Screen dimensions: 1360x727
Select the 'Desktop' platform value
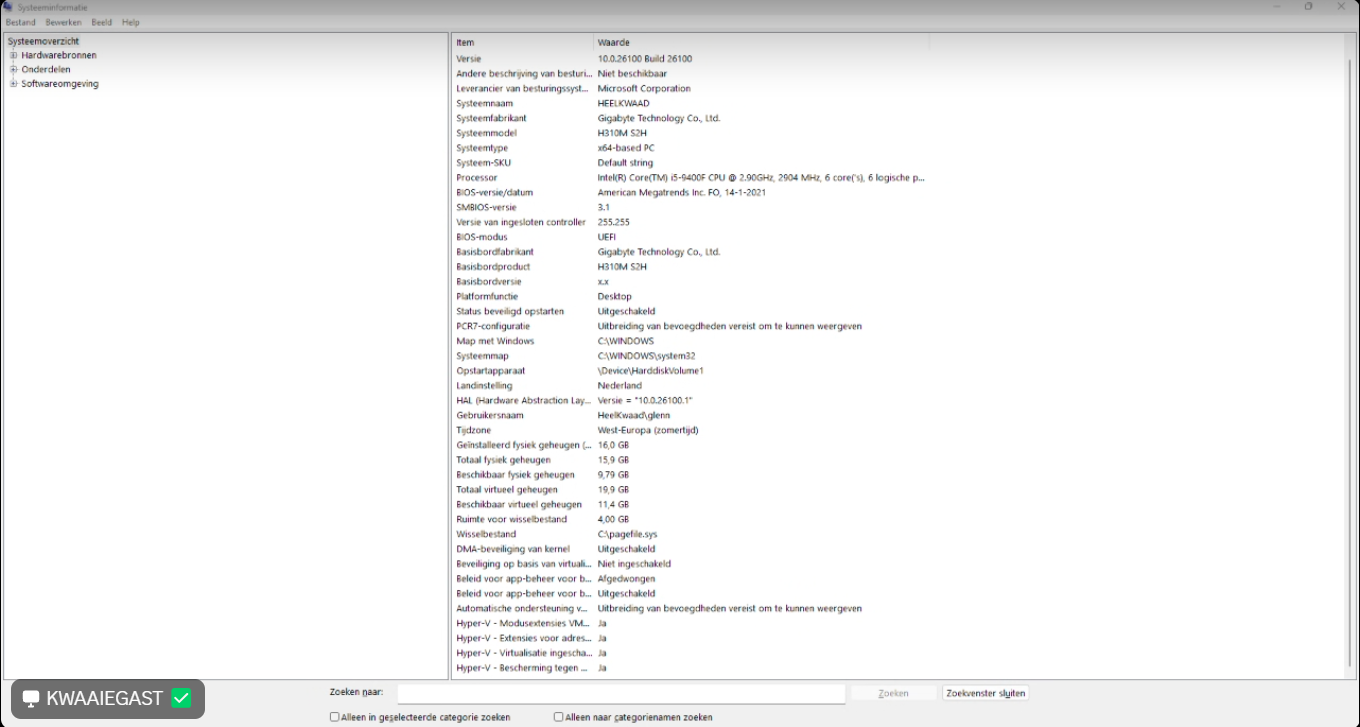click(x=615, y=296)
